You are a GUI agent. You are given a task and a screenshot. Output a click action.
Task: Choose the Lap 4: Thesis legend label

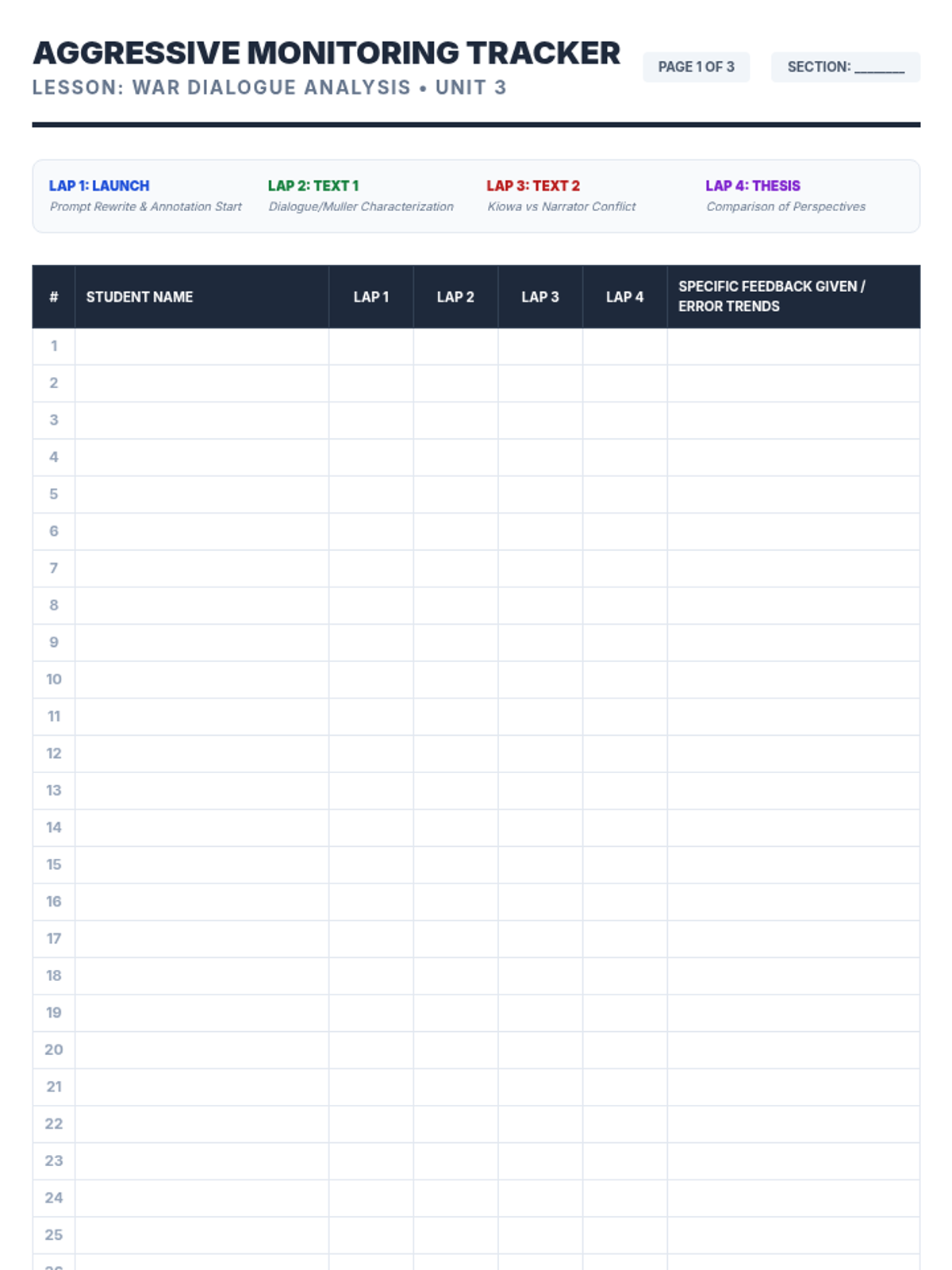753,186
